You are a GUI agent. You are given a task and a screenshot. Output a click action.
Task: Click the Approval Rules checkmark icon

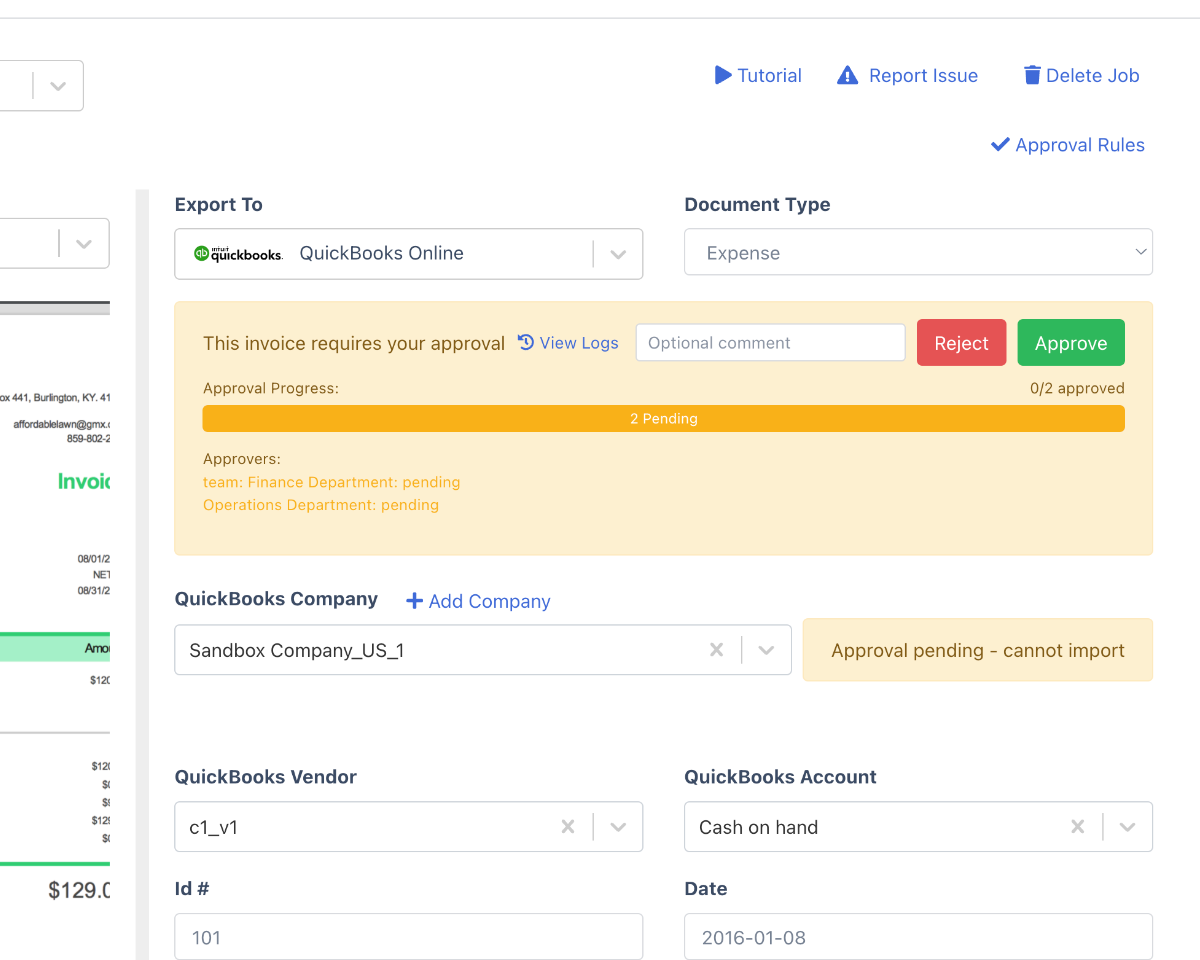coord(999,144)
